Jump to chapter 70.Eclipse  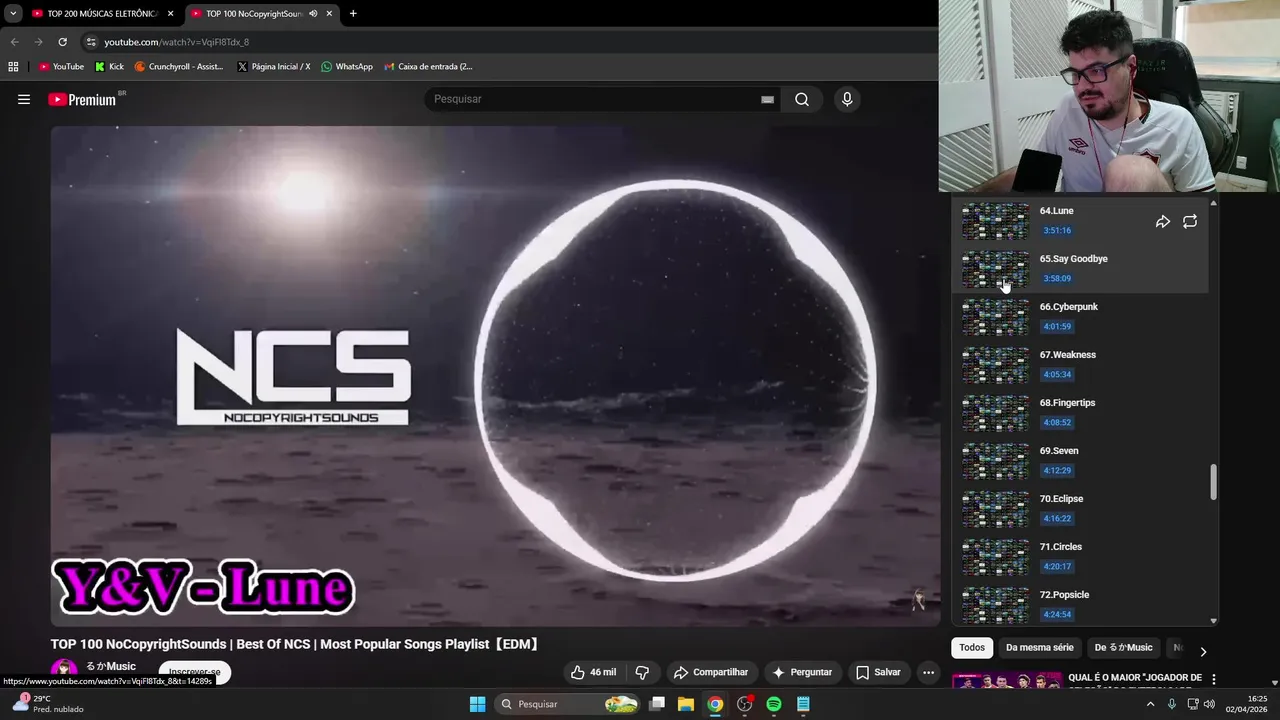pos(1061,499)
